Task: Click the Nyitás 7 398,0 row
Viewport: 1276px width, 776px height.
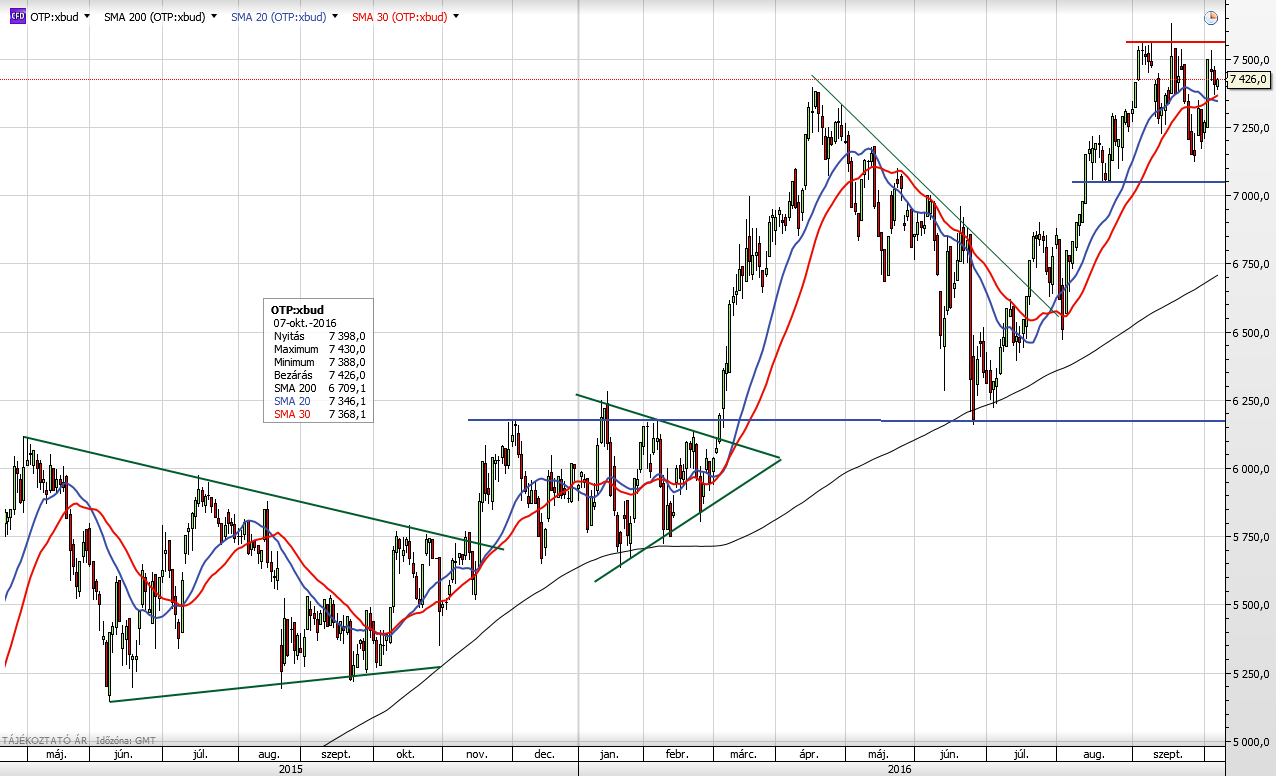Action: point(319,336)
